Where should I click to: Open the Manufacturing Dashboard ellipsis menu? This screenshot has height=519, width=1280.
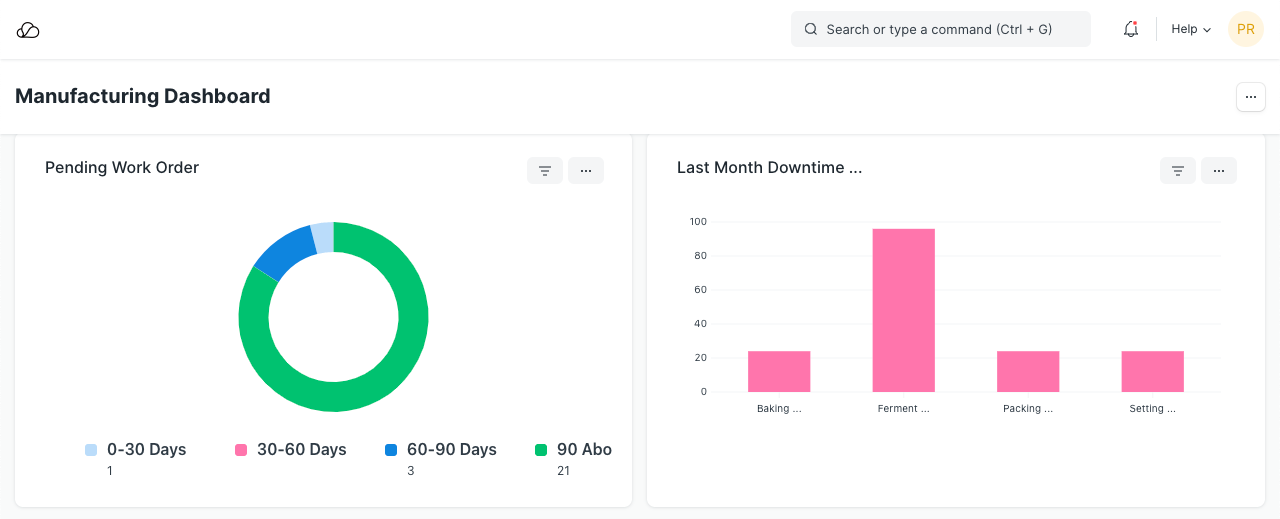click(1251, 97)
